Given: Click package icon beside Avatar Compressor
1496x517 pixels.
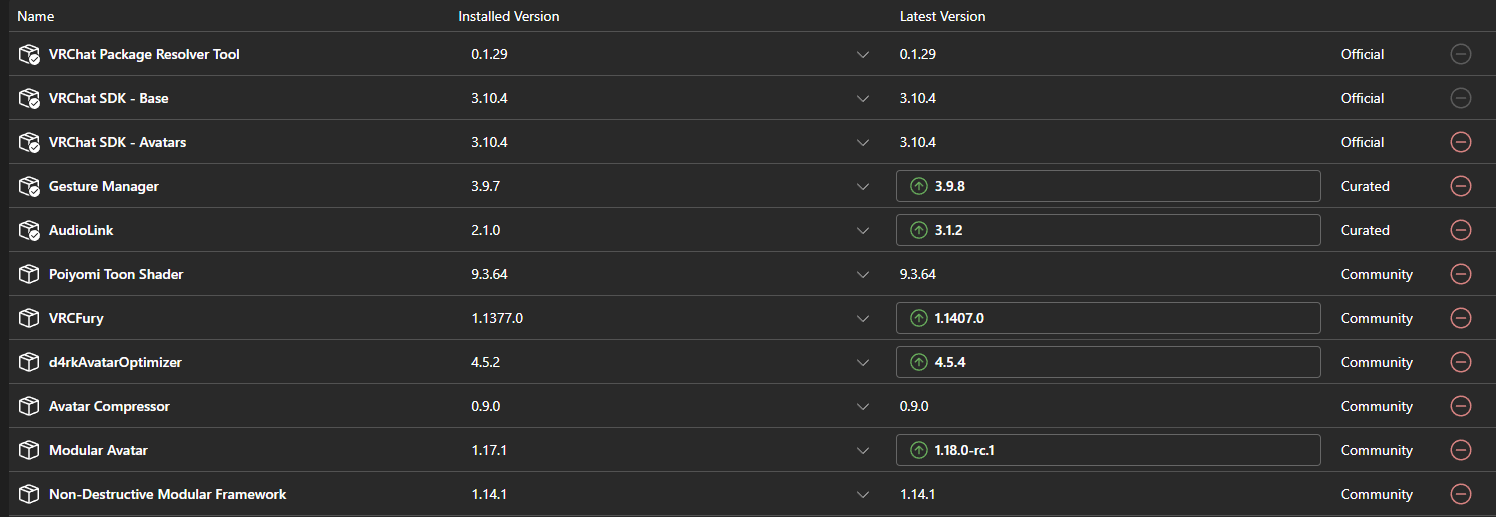Looking at the screenshot, I should (x=29, y=406).
